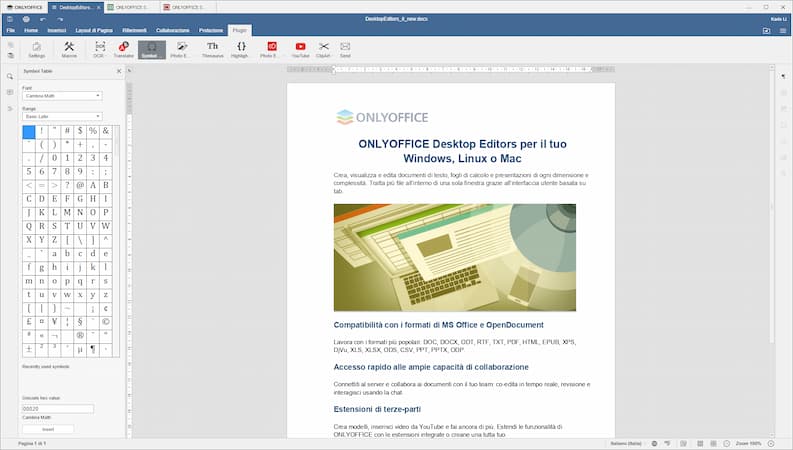Image resolution: width=793 pixels, height=450 pixels.
Task: Click the Print icon in title bar
Action: 26,19
